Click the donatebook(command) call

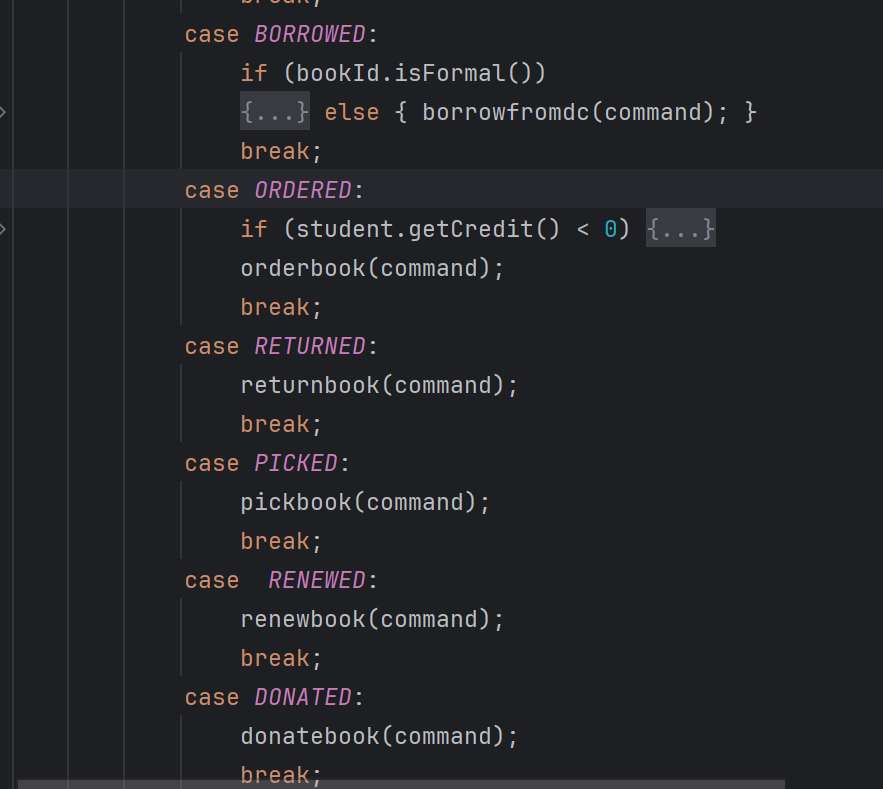(372, 737)
